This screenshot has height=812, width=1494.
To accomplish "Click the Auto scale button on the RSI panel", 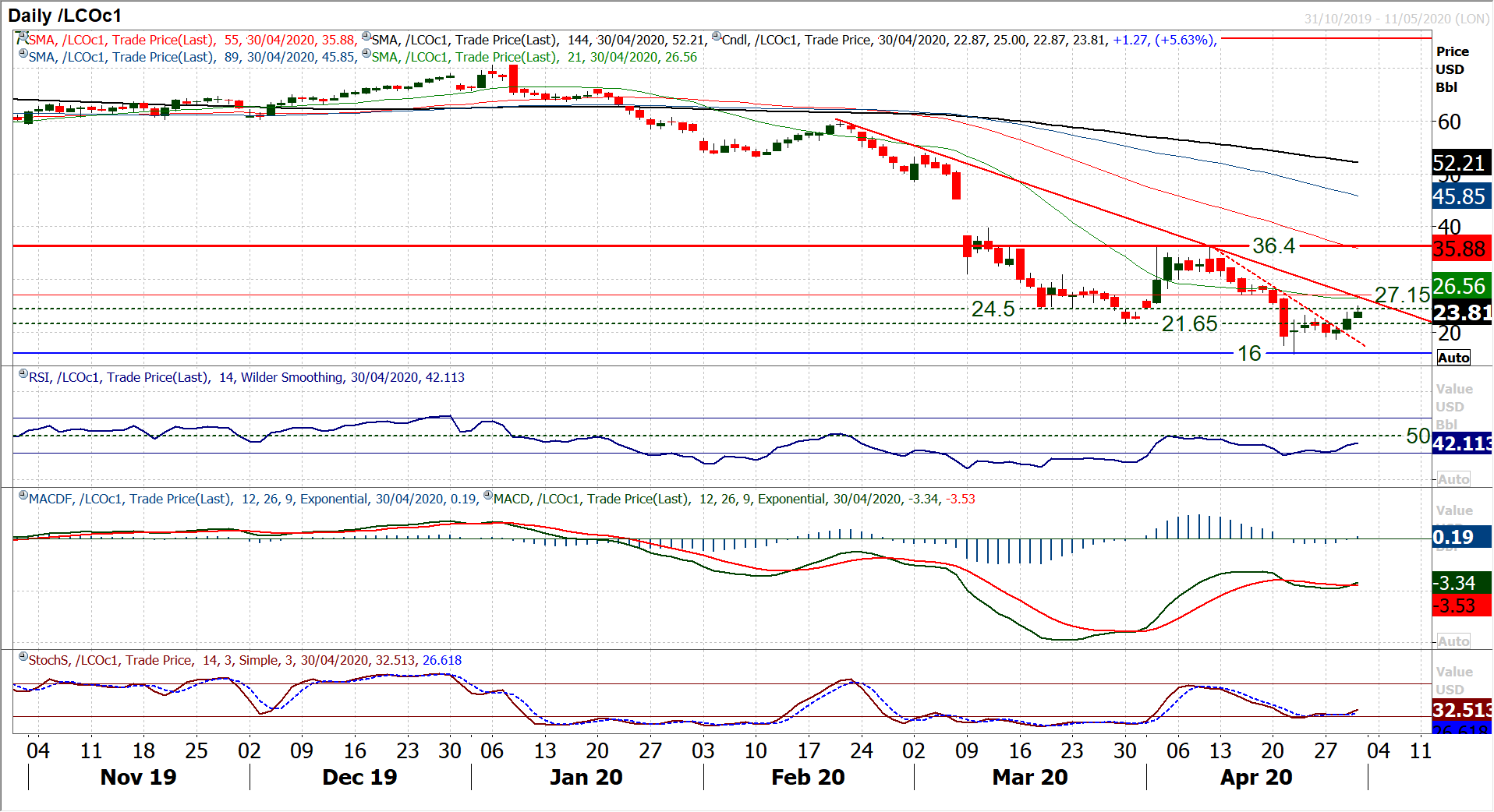I will (1453, 479).
